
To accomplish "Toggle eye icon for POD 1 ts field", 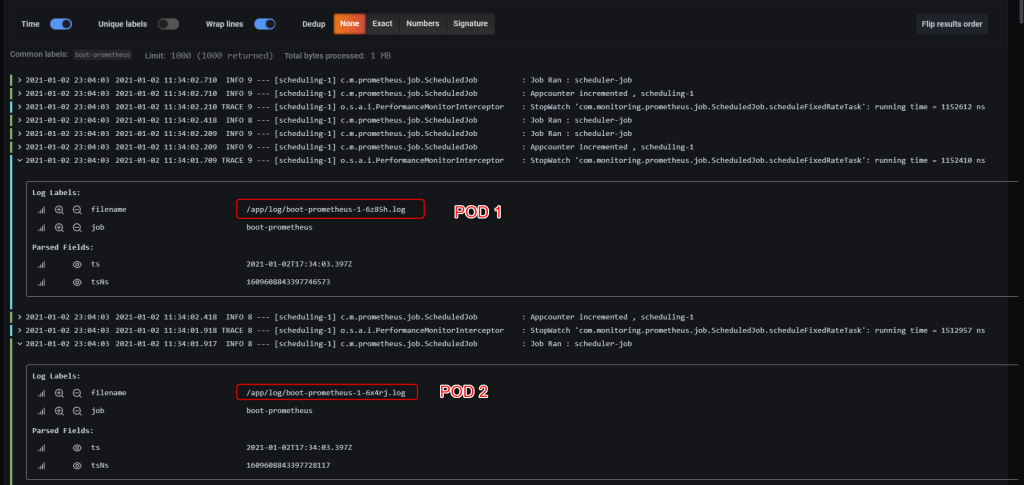I will point(77,265).
